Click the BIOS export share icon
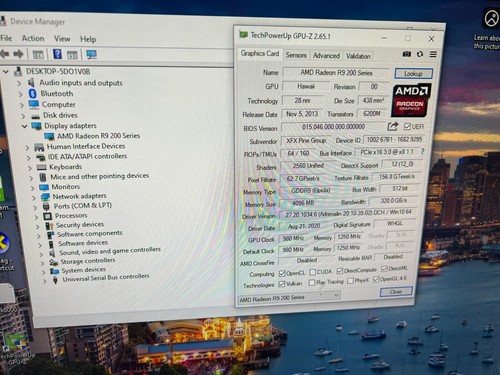500x375 pixels. [393, 126]
